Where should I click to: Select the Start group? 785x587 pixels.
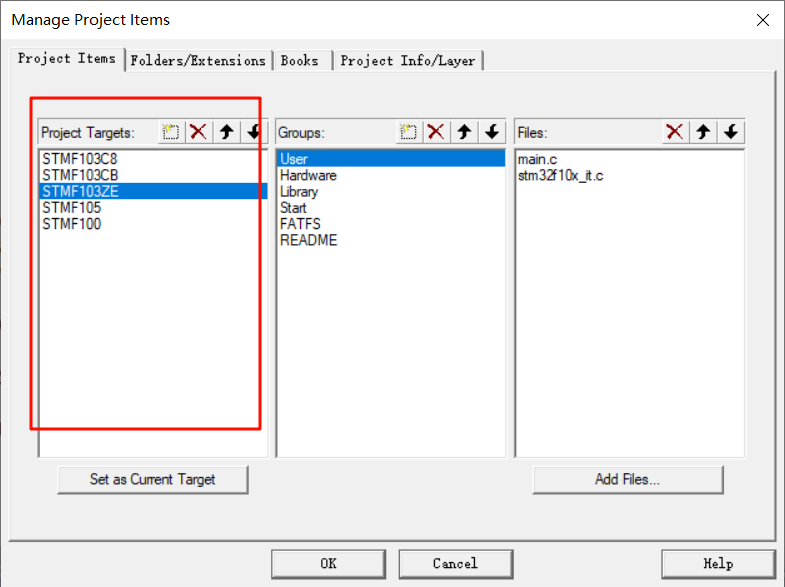[391, 208]
